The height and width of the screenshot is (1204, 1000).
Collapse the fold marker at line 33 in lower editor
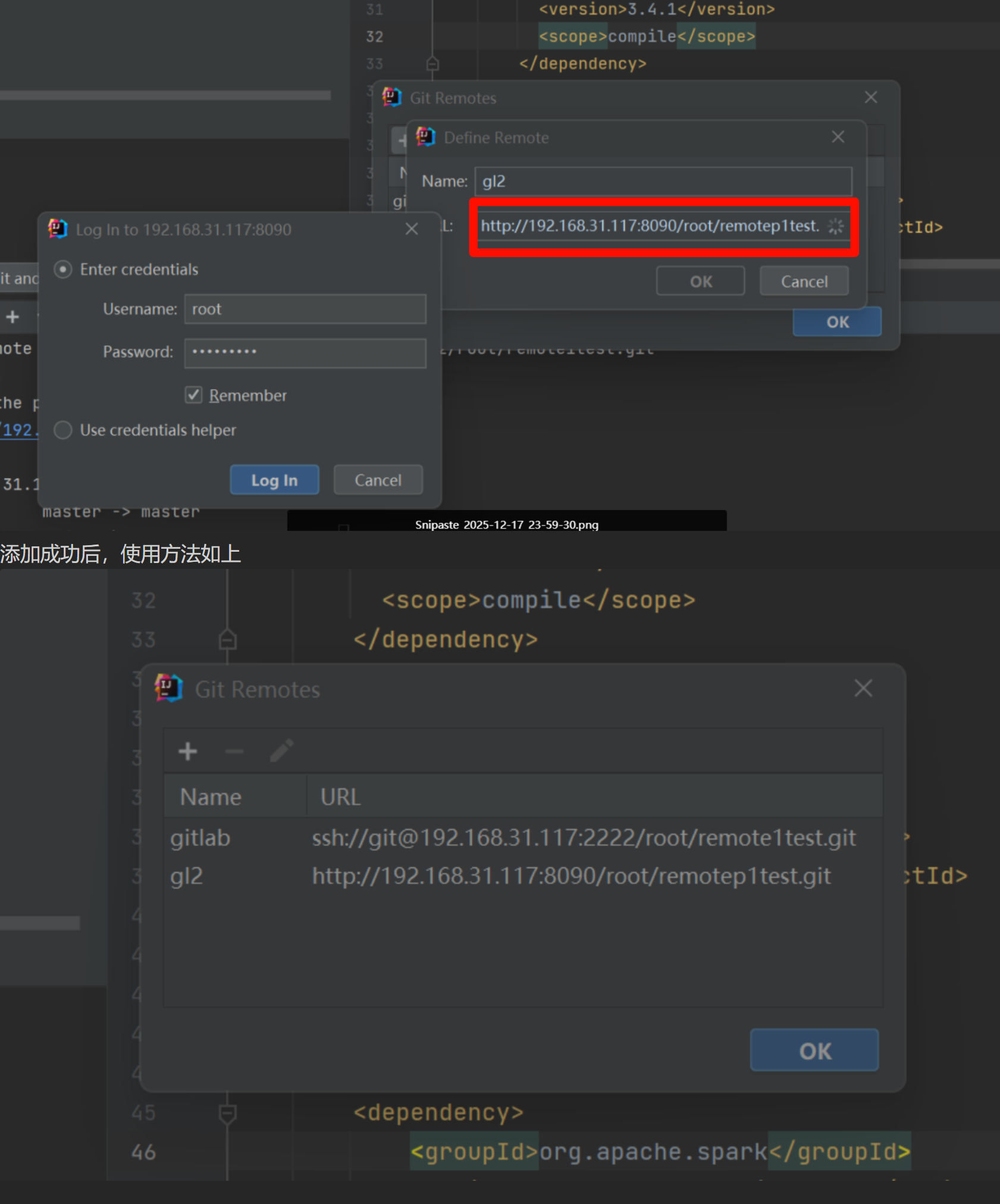(x=227, y=640)
